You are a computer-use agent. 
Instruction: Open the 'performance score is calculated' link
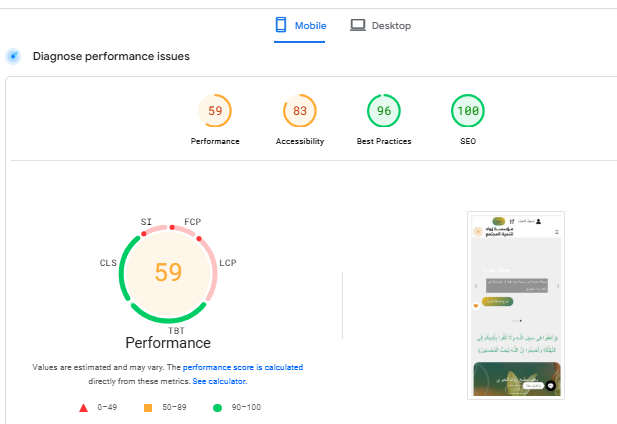242,368
